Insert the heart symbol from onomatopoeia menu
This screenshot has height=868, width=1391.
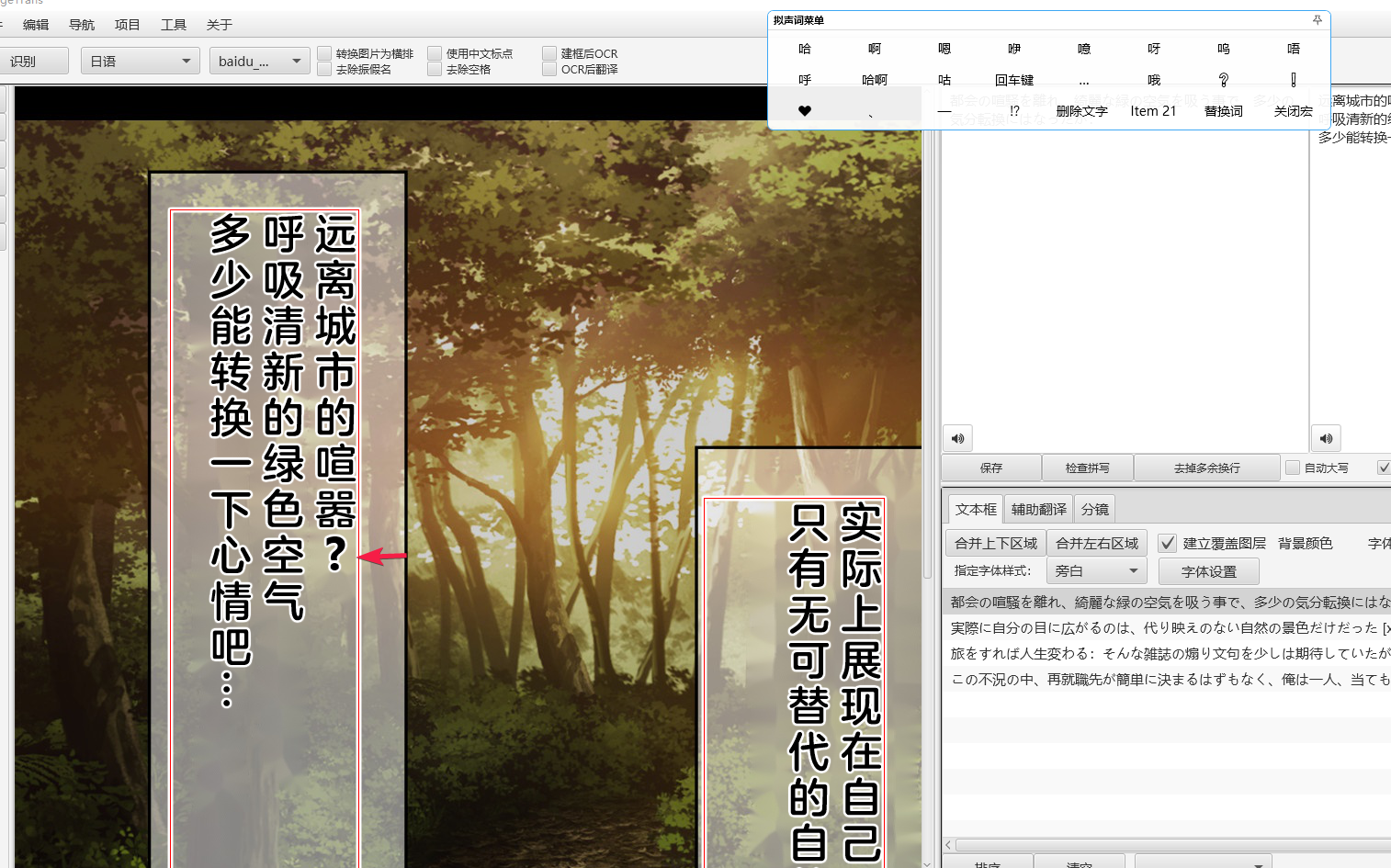tap(805, 111)
